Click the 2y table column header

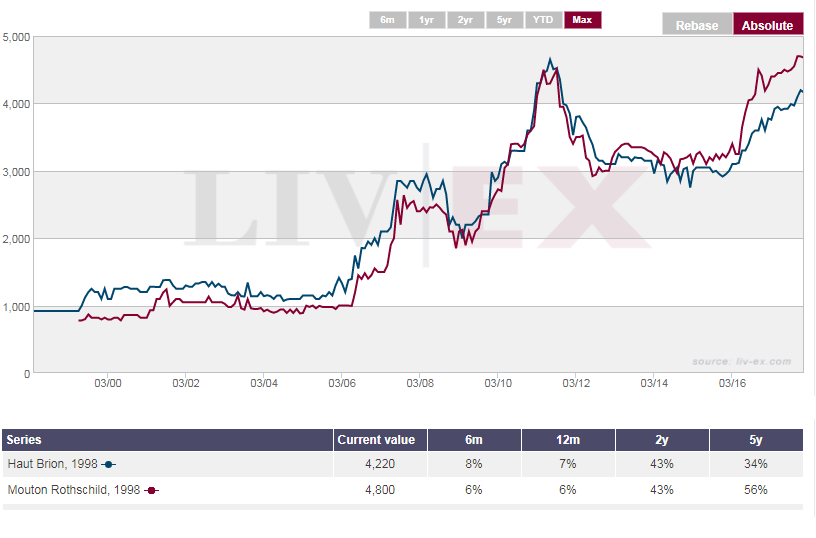tap(662, 440)
